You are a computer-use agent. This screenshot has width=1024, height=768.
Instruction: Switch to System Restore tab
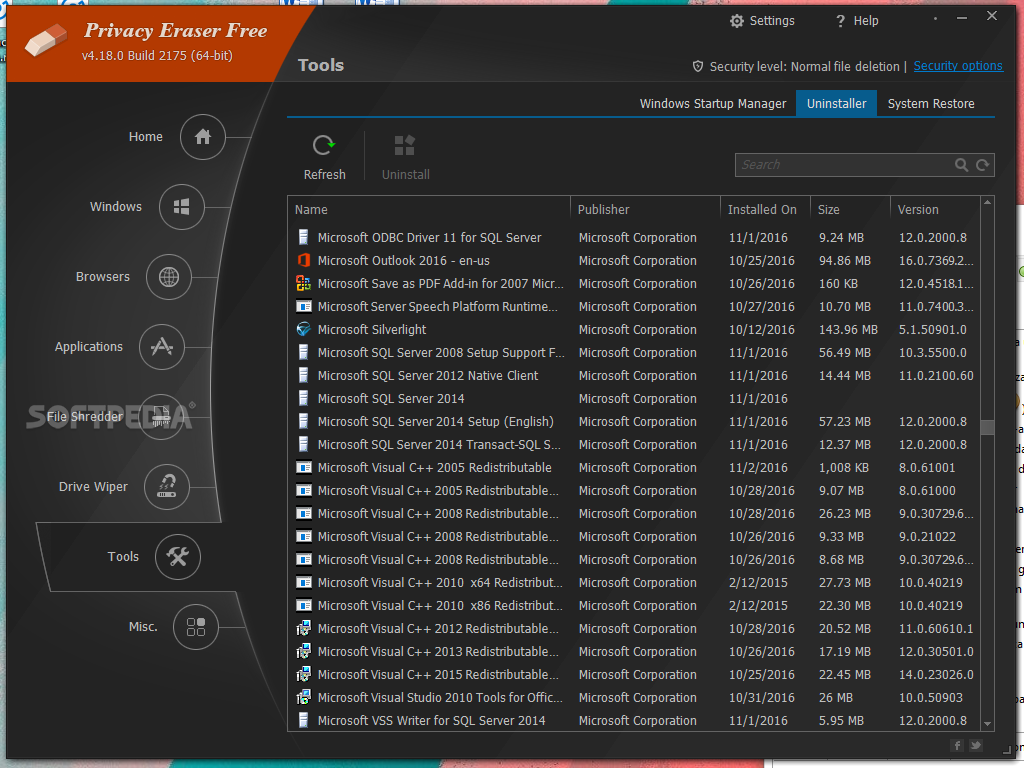931,104
